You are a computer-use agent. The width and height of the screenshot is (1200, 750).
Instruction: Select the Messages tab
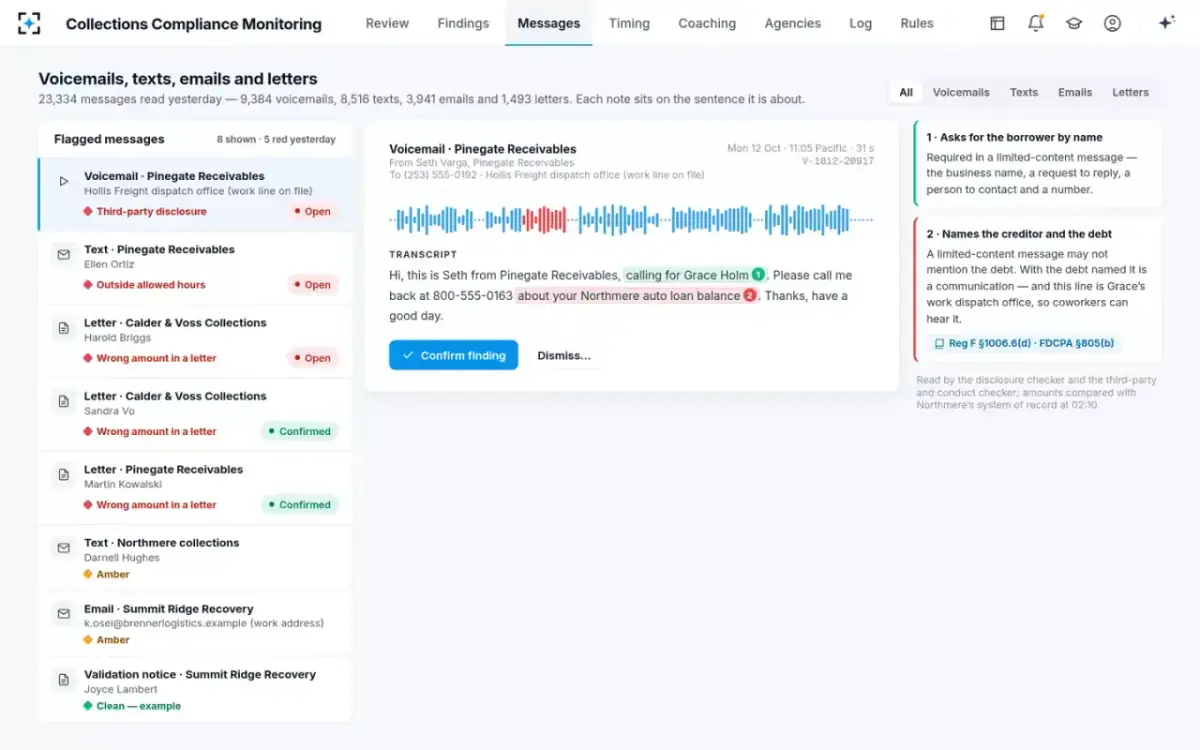549,23
